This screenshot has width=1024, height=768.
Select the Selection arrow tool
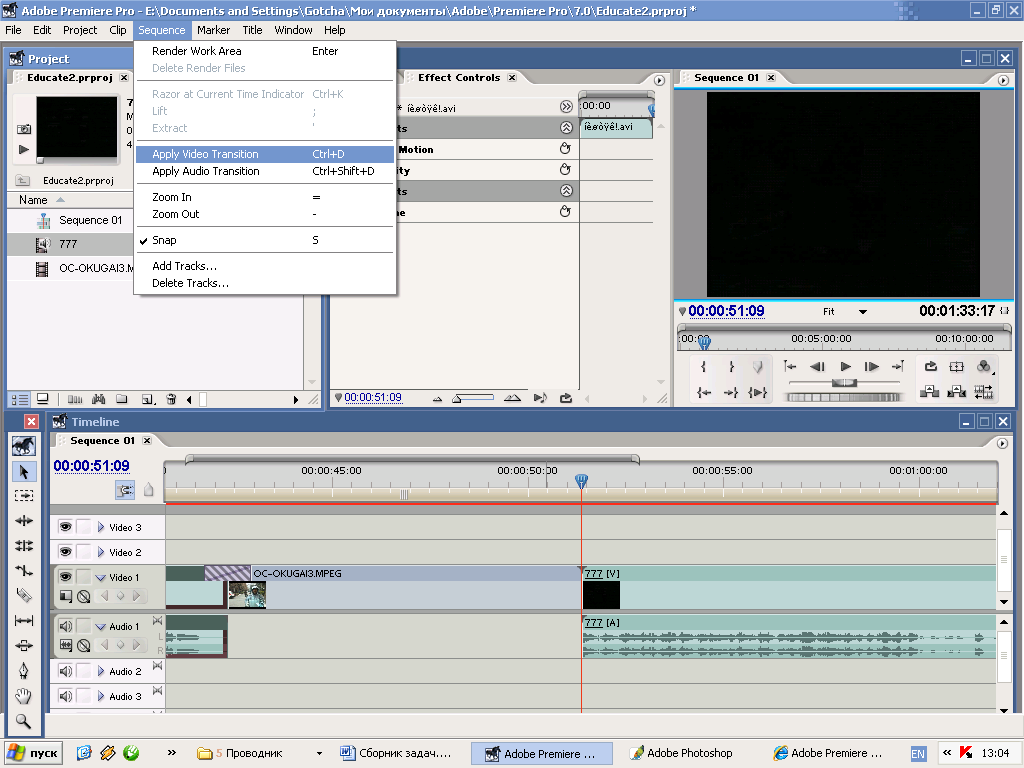(24, 472)
